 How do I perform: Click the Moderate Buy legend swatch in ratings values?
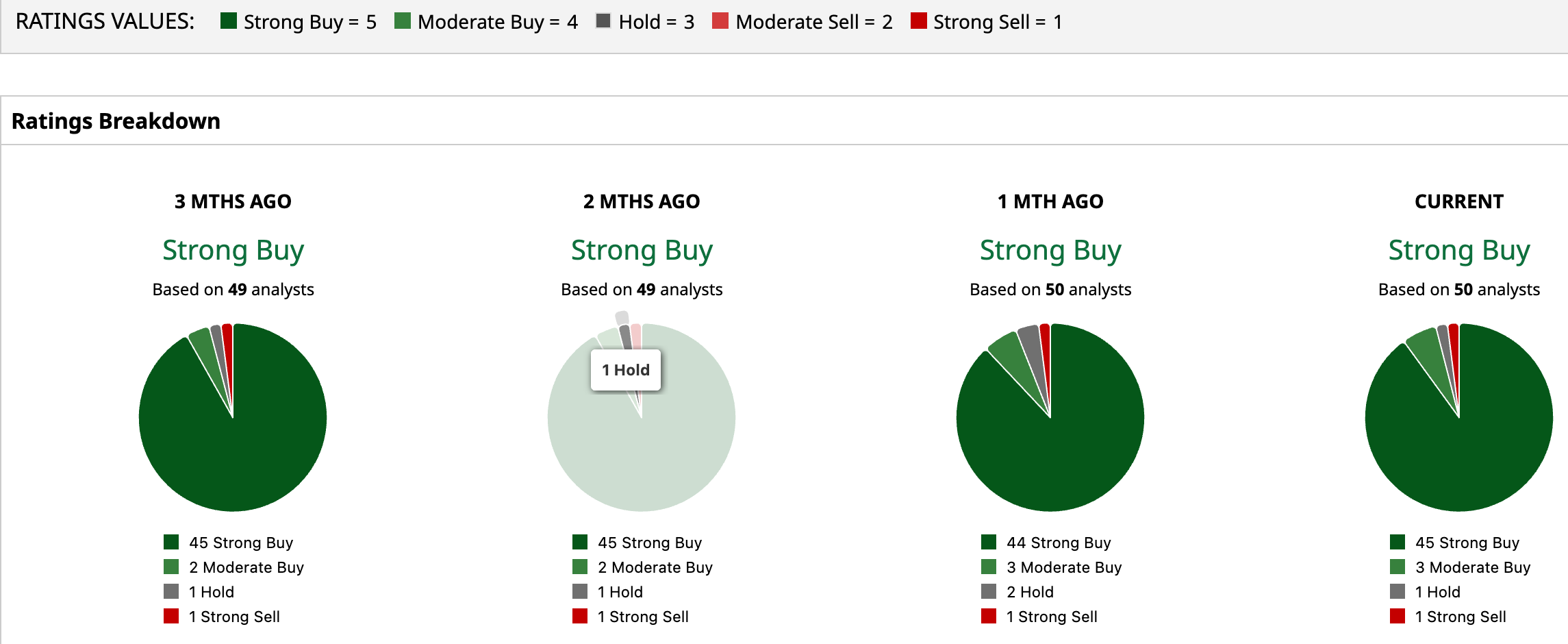[403, 21]
